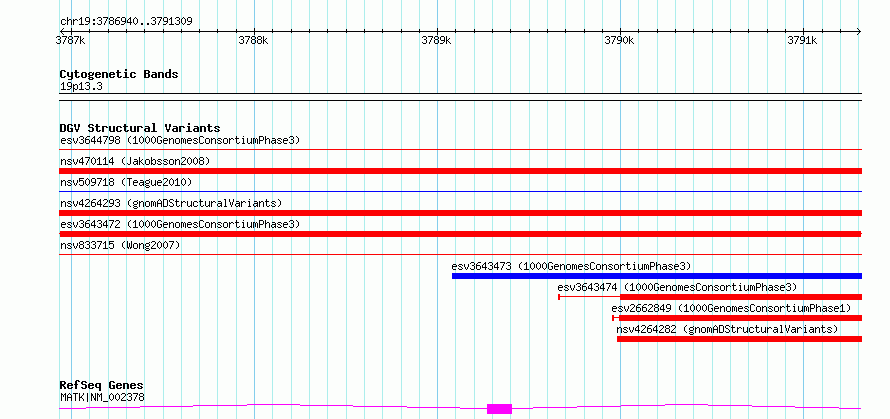Click the blue bar under esv3643473
The image size is (890, 419).
pyautogui.click(x=657, y=276)
